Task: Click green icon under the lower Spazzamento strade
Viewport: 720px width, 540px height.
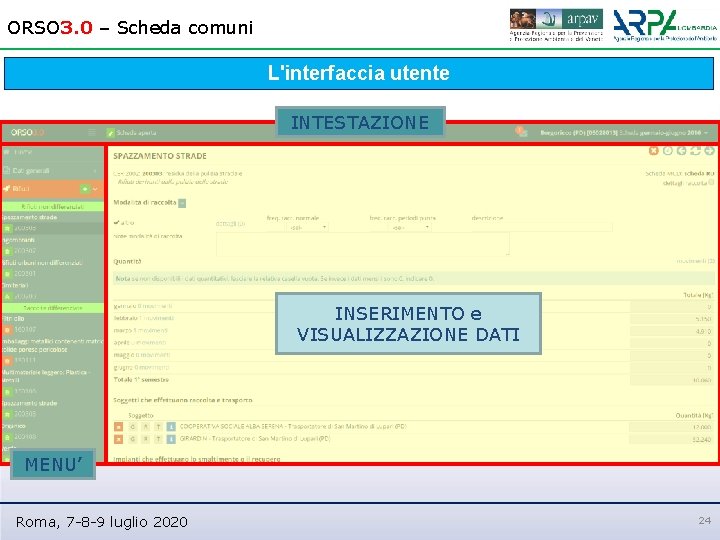Action: click(7, 414)
